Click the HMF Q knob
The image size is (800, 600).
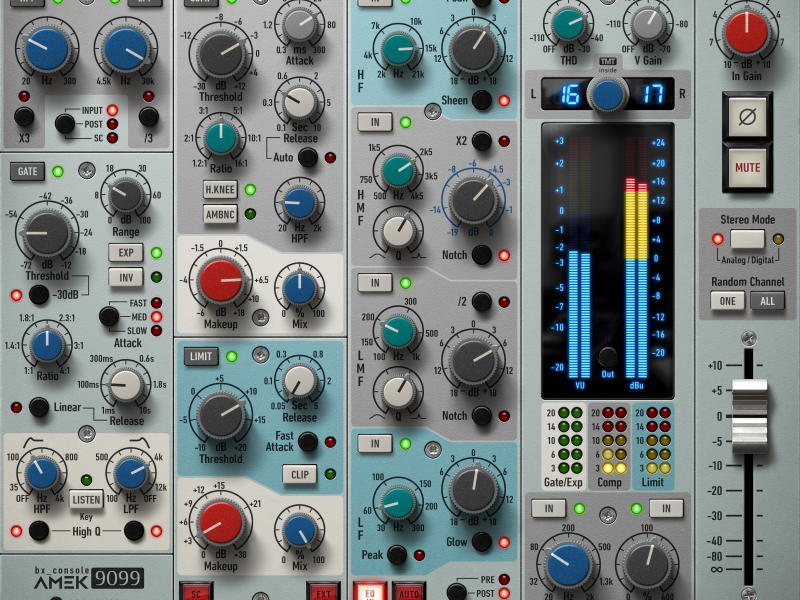pos(398,231)
